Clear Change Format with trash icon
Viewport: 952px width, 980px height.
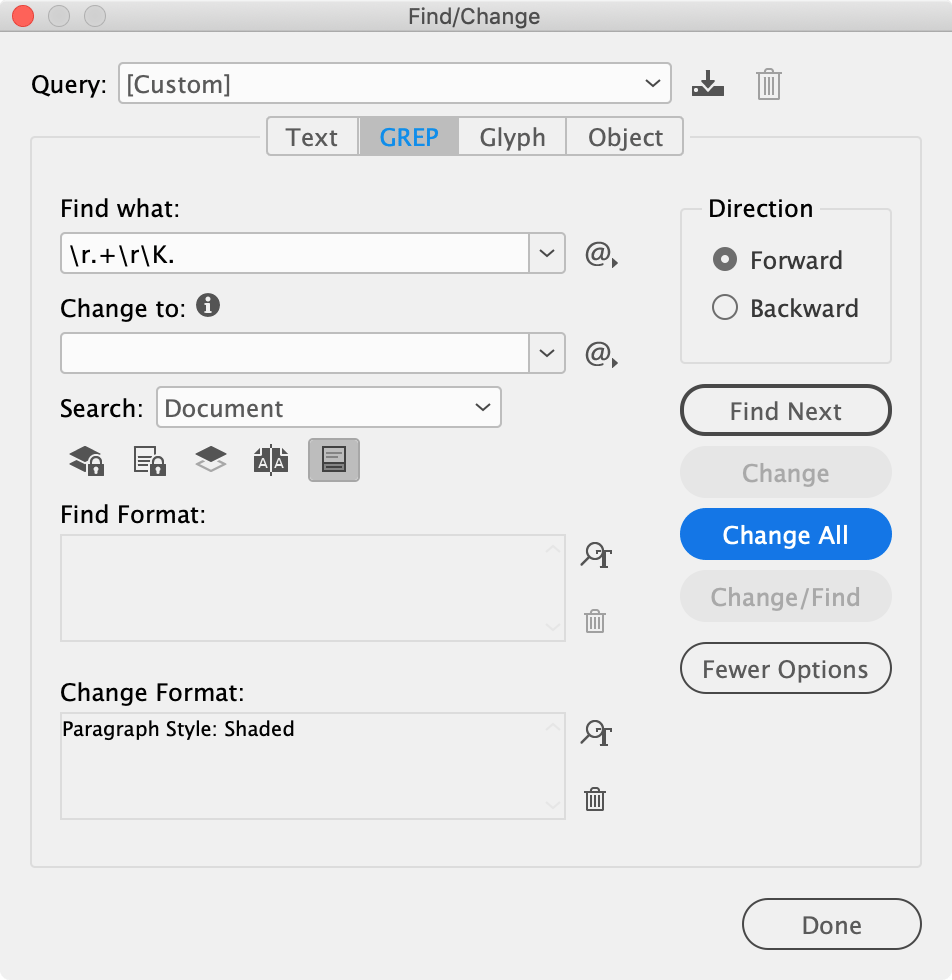tap(595, 799)
